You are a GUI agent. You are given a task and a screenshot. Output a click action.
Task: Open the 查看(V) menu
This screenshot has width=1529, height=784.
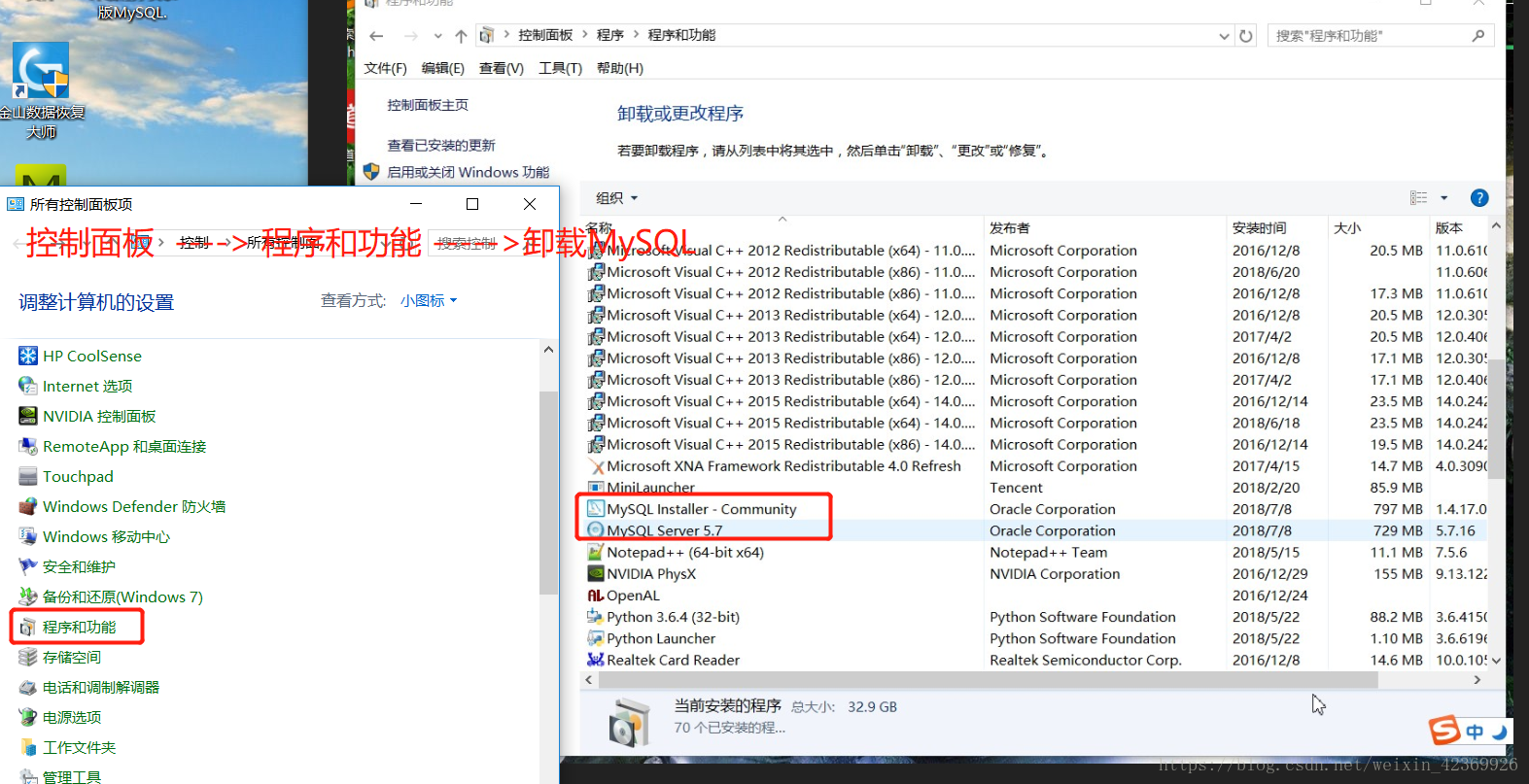[501, 68]
